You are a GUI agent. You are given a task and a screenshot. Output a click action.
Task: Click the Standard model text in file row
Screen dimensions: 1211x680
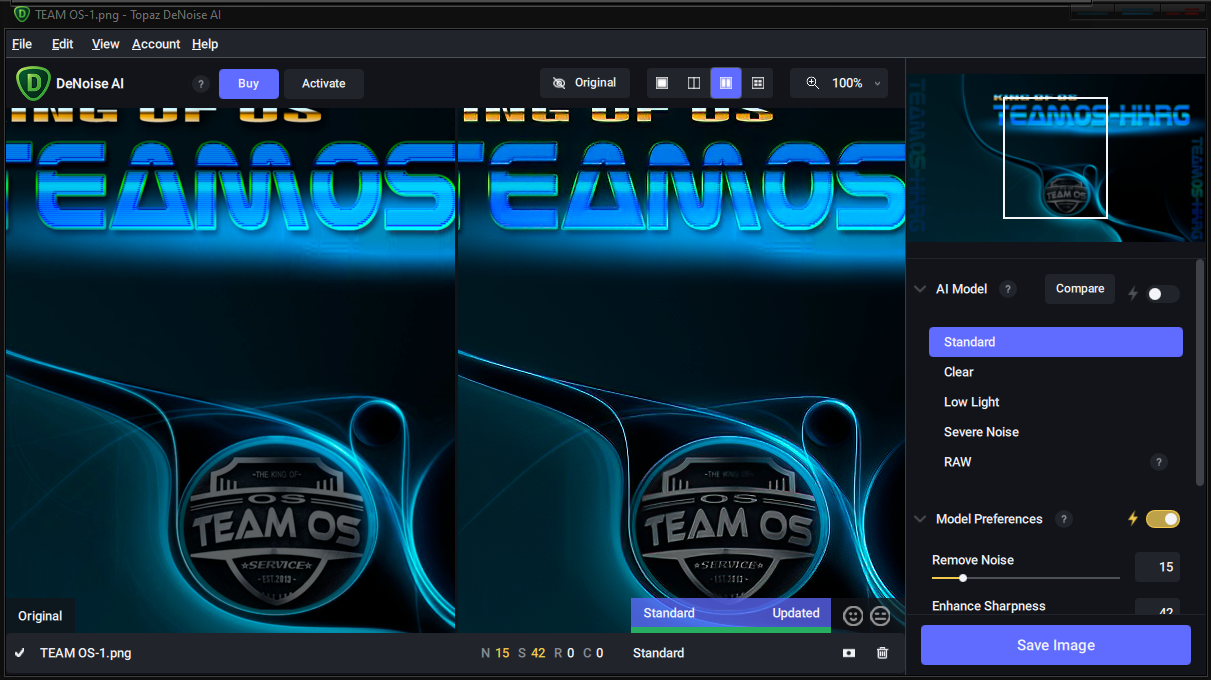pos(658,653)
